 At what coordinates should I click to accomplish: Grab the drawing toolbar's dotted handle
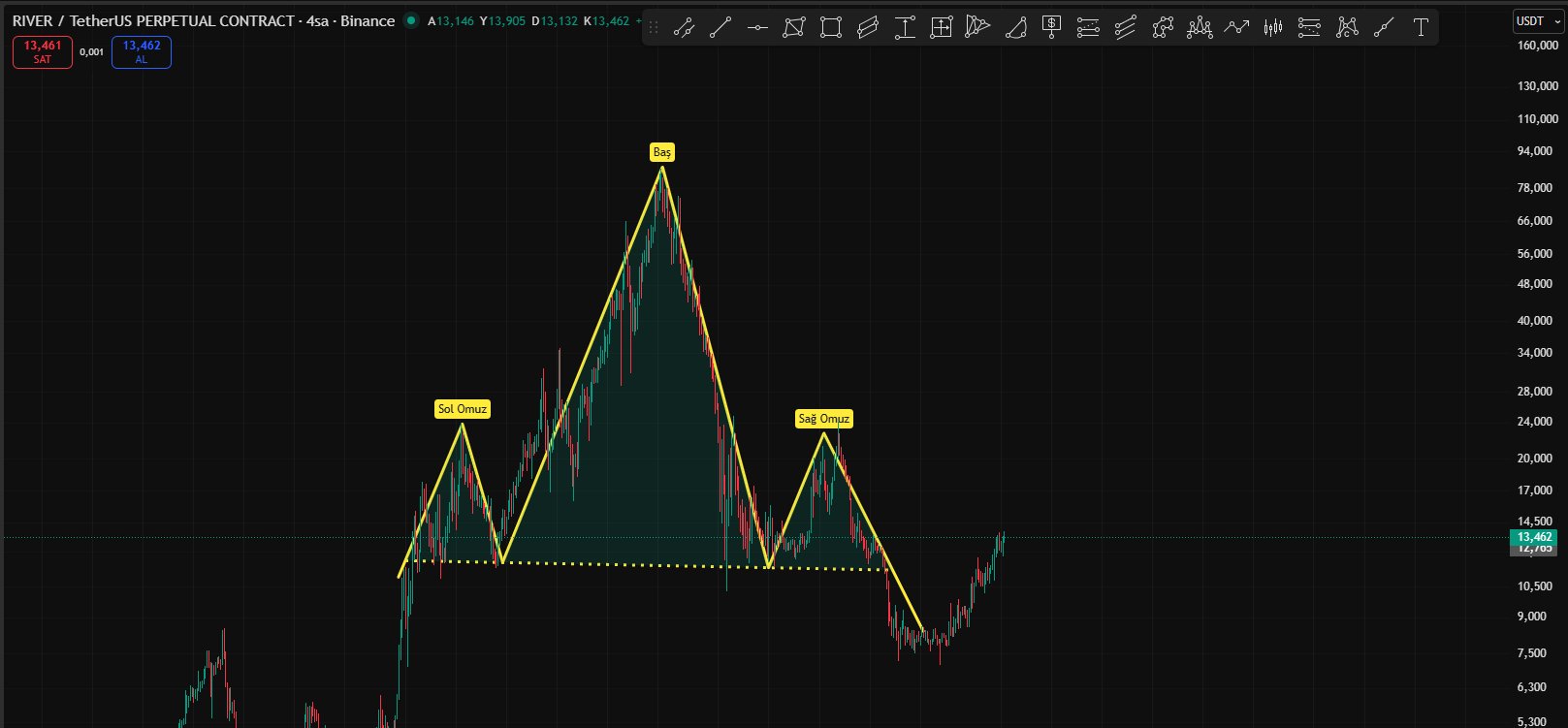[x=654, y=28]
